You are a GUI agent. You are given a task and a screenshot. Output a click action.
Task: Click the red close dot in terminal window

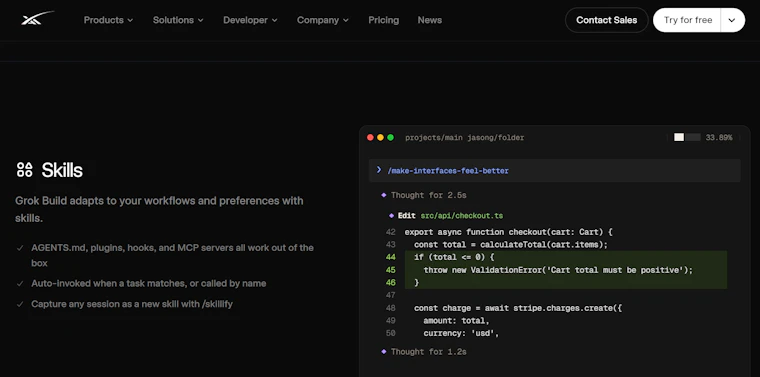click(x=370, y=138)
